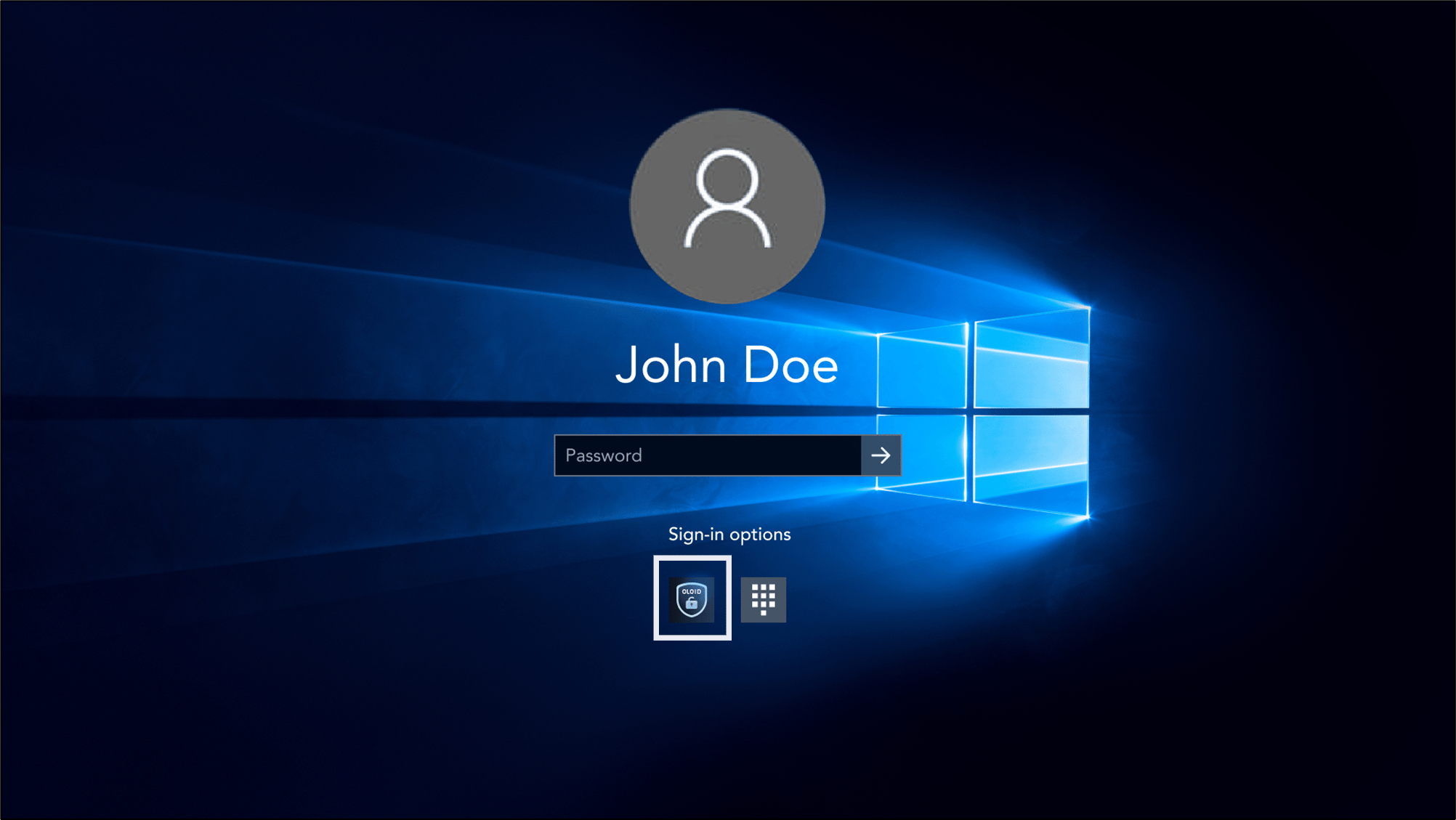Viewport: 1456px width, 820px height.
Task: Click the John Doe username text
Action: click(727, 365)
